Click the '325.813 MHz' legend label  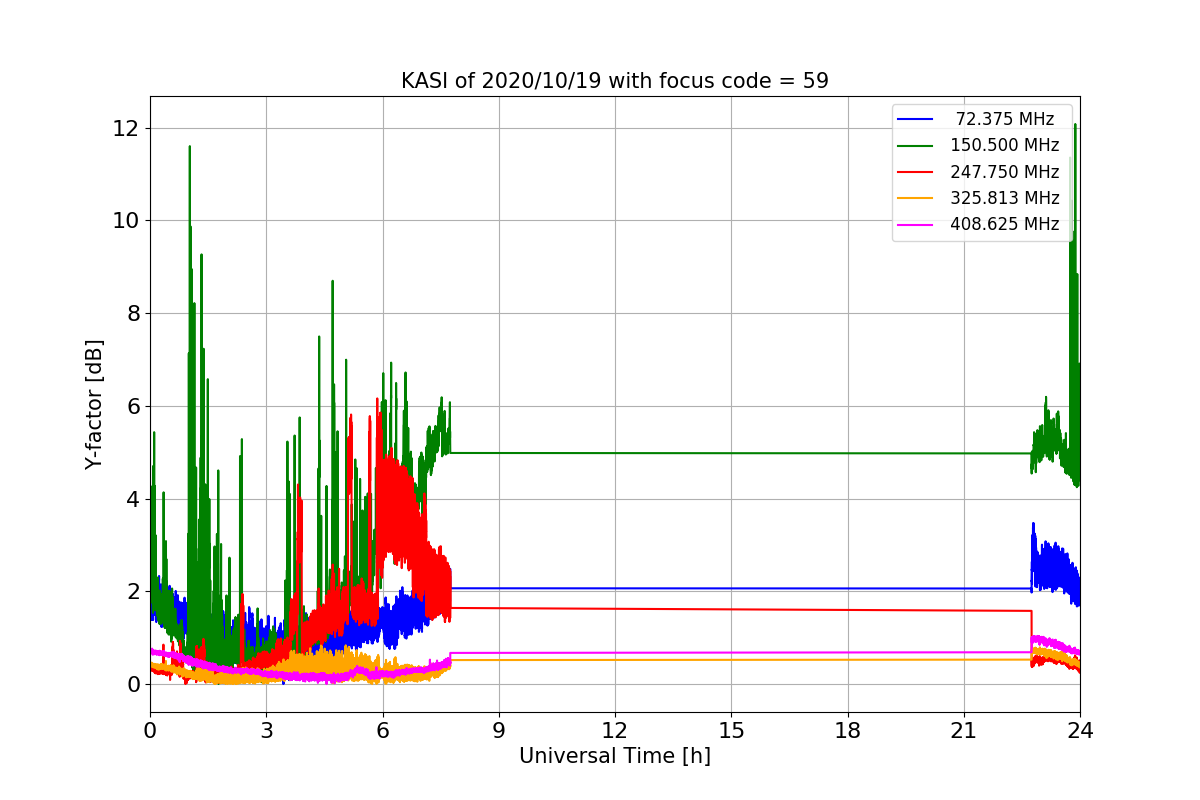tap(1005, 198)
